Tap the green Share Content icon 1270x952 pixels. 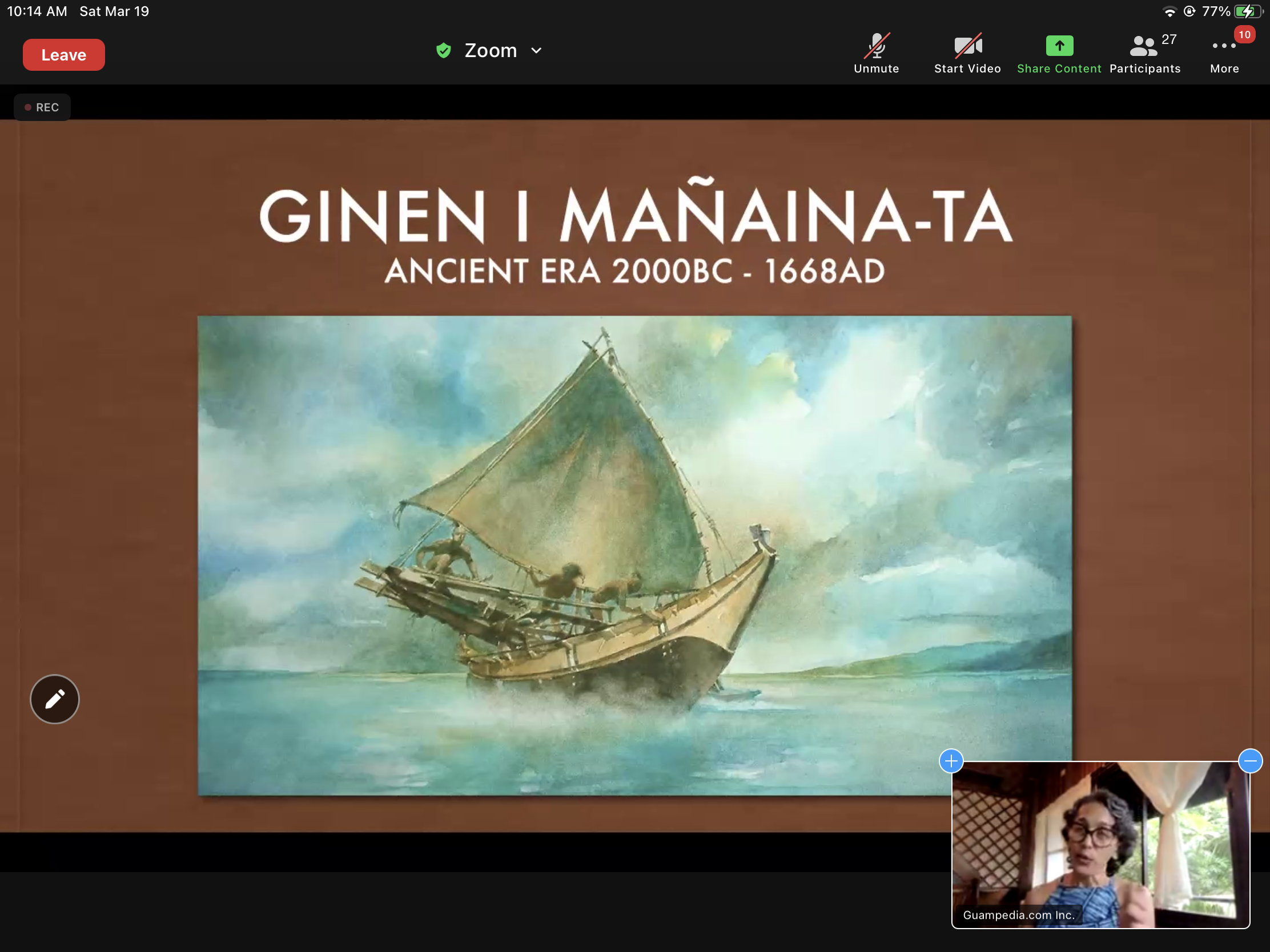(1059, 46)
